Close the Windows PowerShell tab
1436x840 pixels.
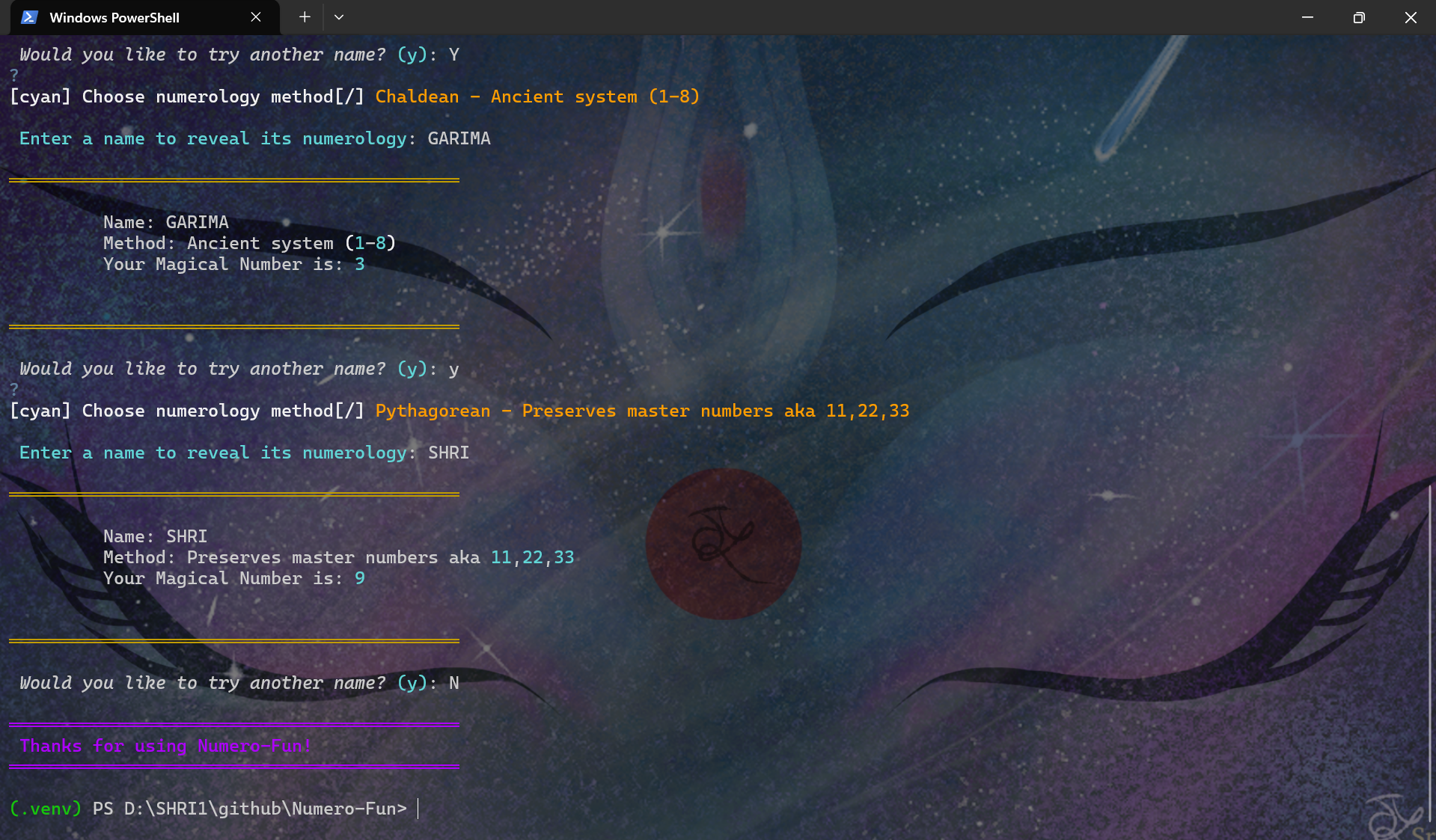point(256,17)
